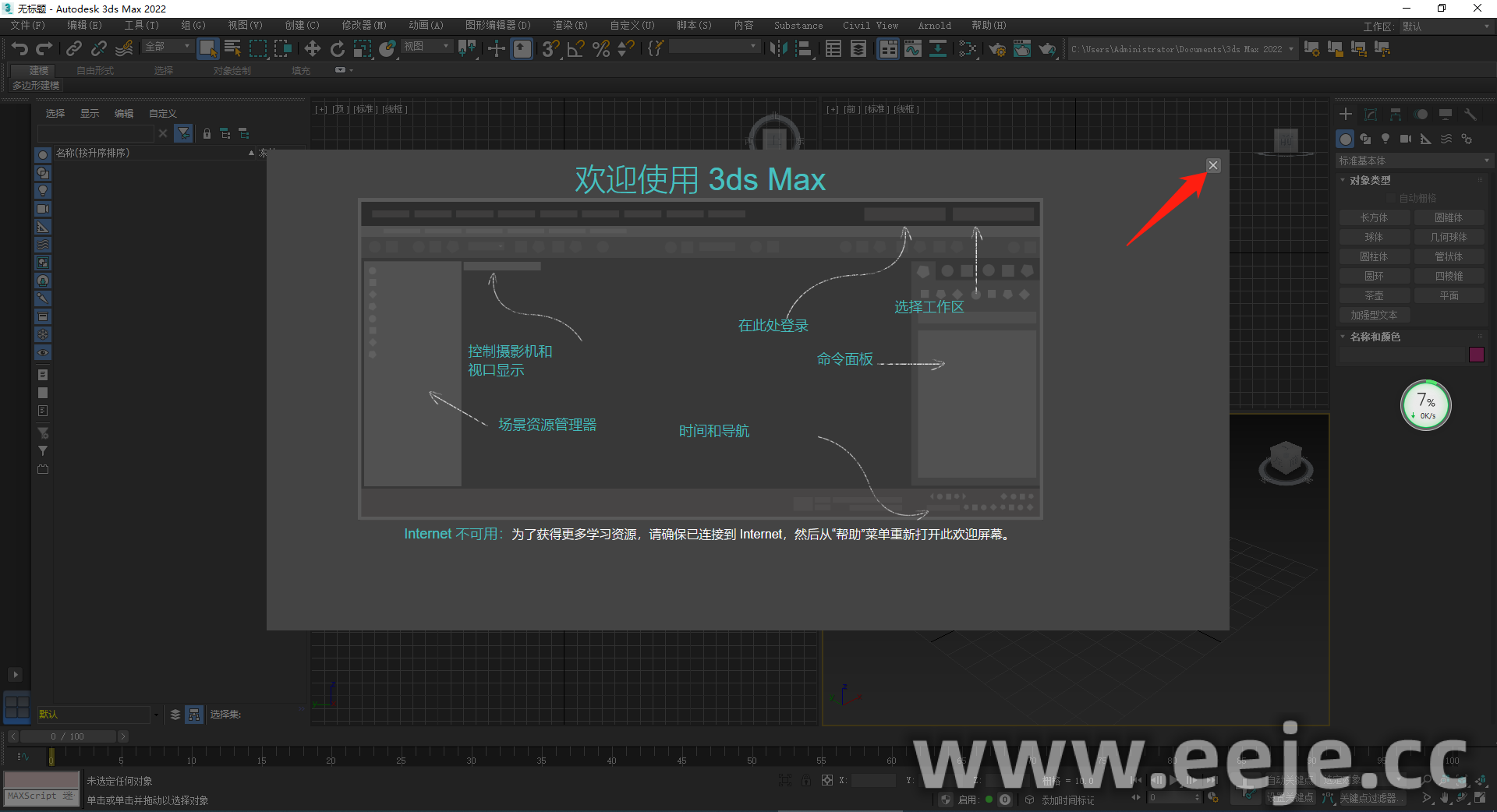Click the Mirror tool icon
Image resolution: width=1497 pixels, height=812 pixels.
coord(777,49)
